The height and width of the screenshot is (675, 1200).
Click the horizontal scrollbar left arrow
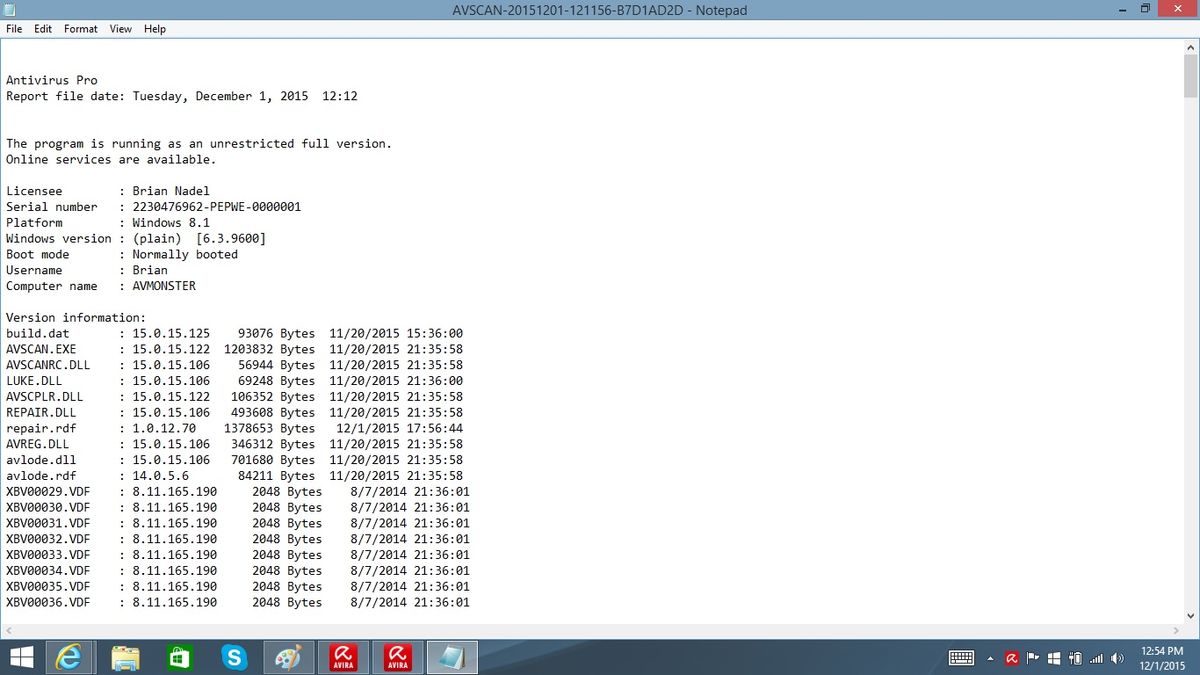(8, 631)
